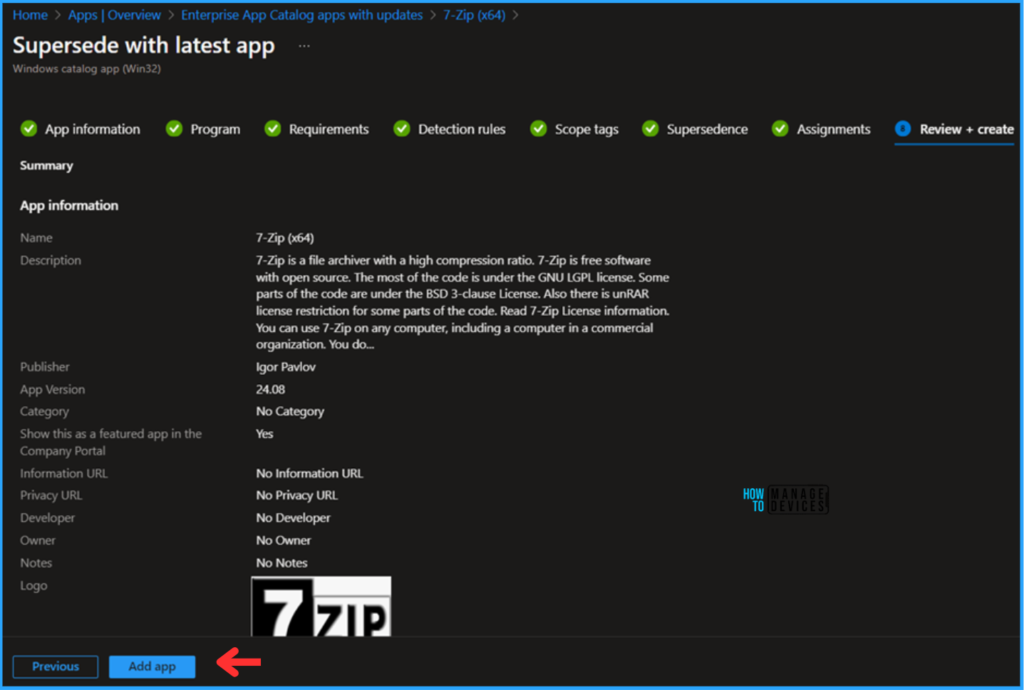The image size is (1024, 690).
Task: Click the Description field label
Action: [50, 260]
